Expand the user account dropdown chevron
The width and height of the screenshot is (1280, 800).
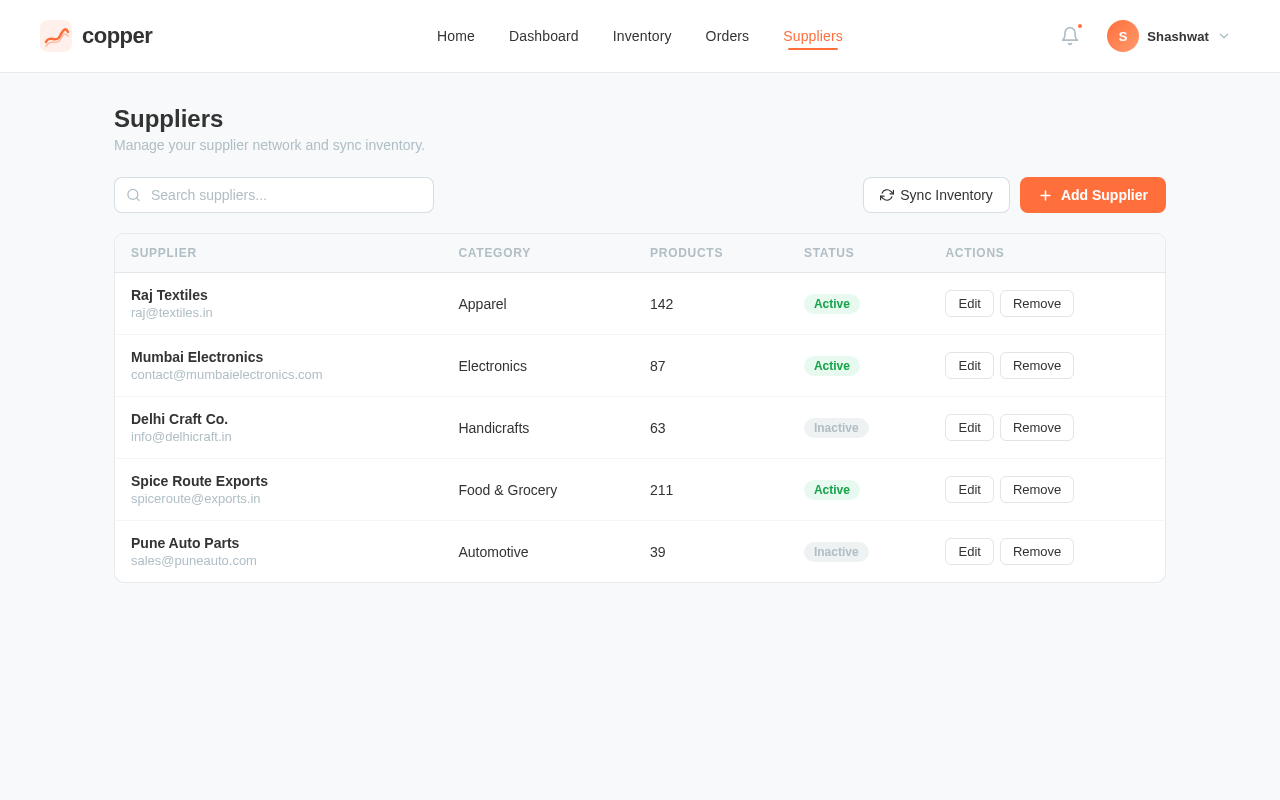pos(1224,36)
